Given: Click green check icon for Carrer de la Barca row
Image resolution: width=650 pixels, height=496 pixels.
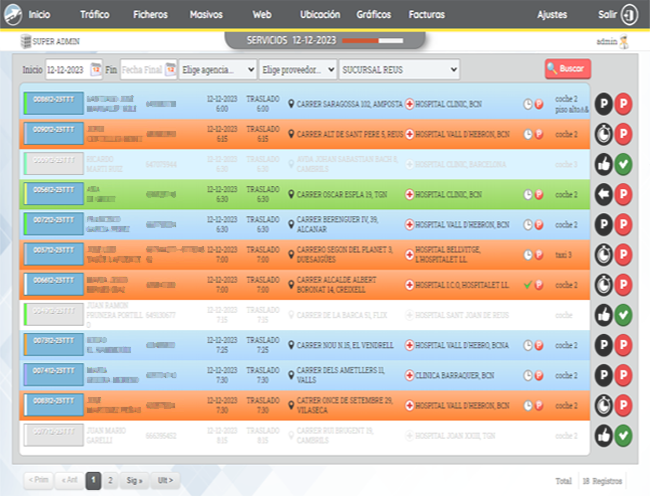Looking at the screenshot, I should pyautogui.click(x=623, y=315).
